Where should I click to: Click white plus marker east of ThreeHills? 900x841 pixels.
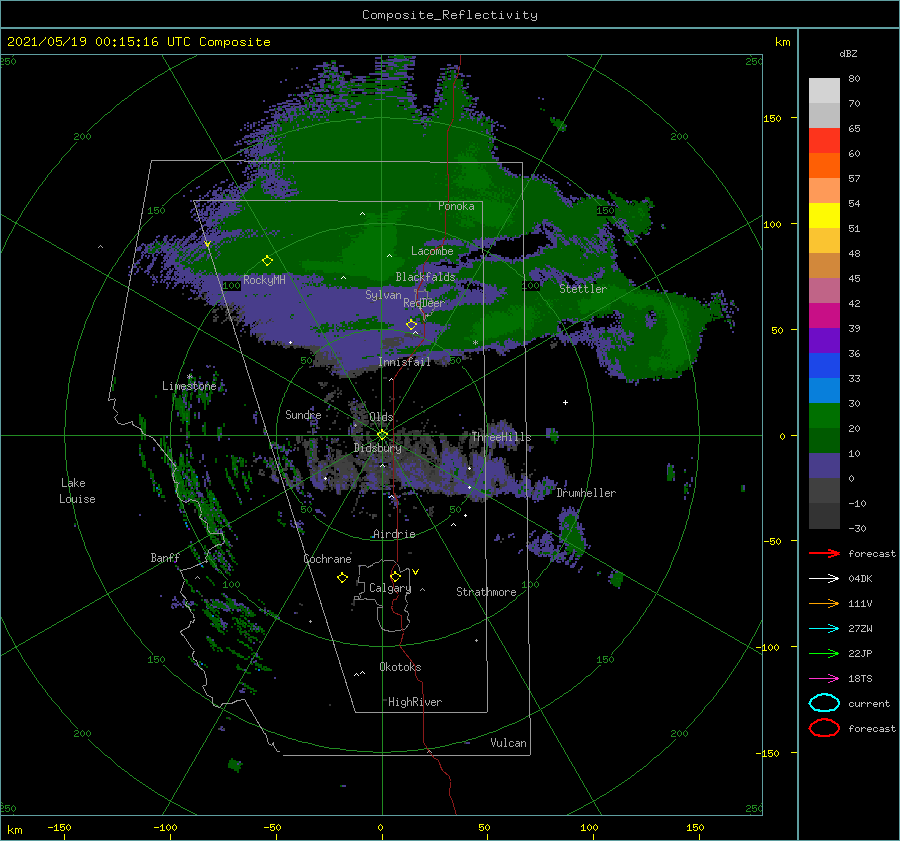coord(565,402)
